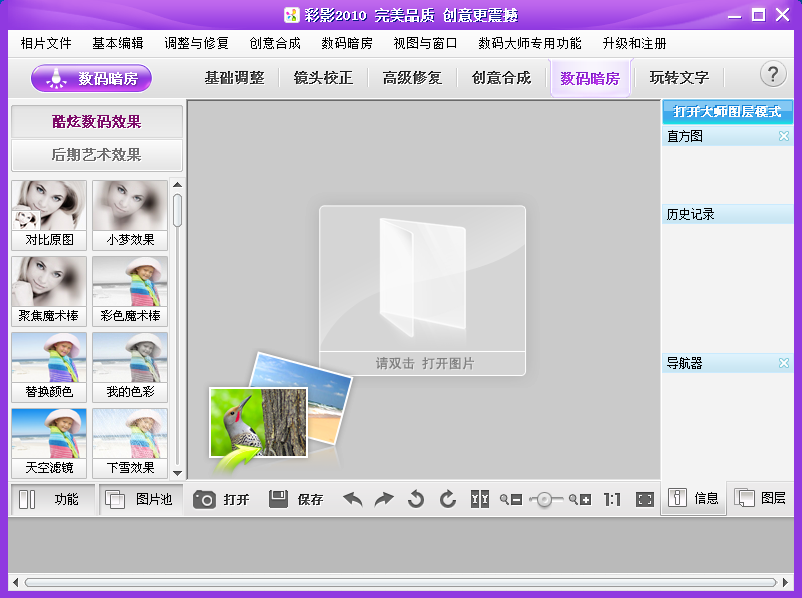Open the help question mark button
Viewport: 802px width, 598px height.
pos(773,75)
